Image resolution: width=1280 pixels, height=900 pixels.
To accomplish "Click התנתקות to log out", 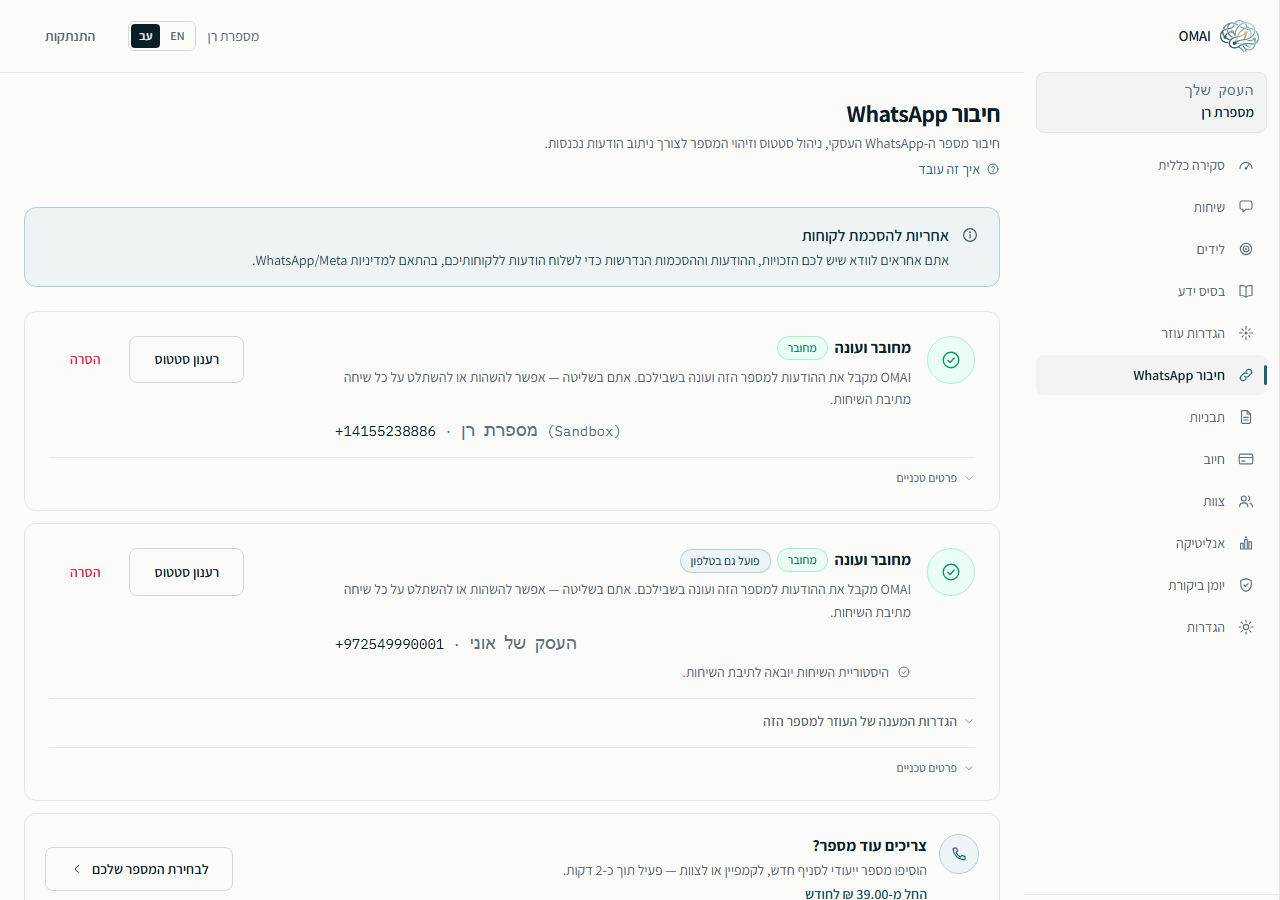I will [x=70, y=36].
